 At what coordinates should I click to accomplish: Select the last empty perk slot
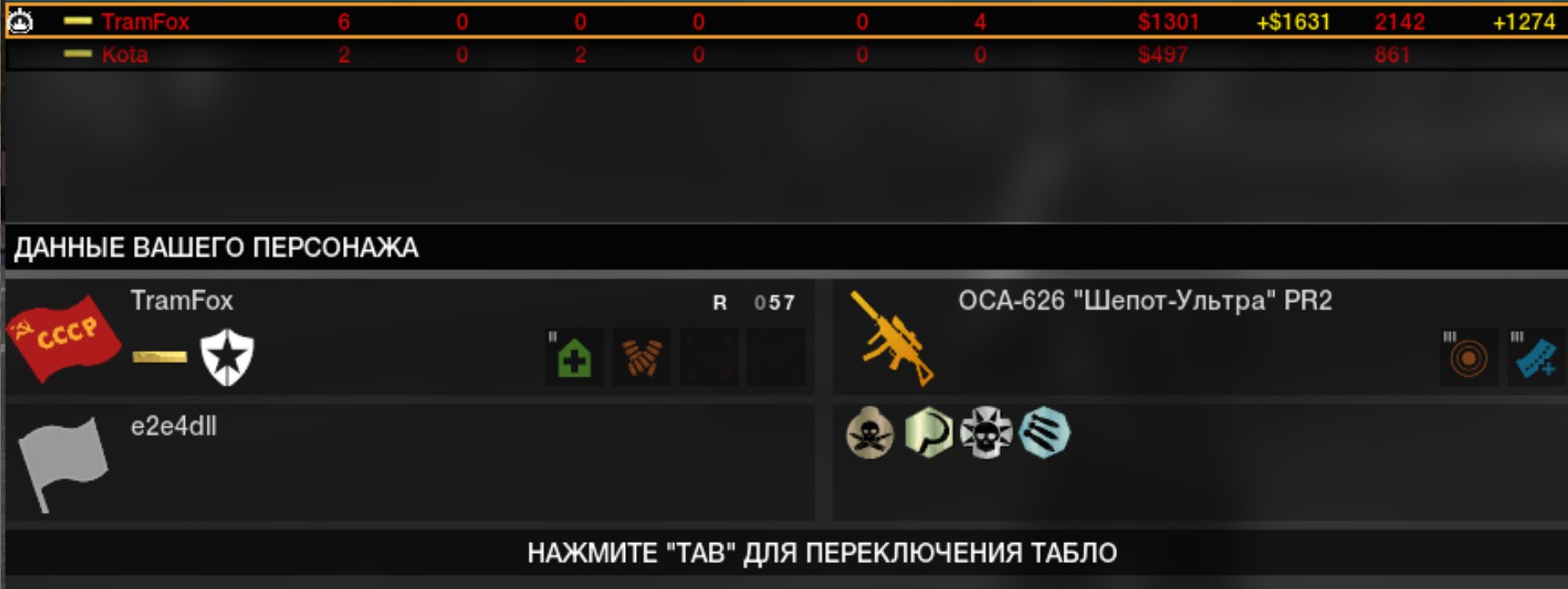pos(776,357)
